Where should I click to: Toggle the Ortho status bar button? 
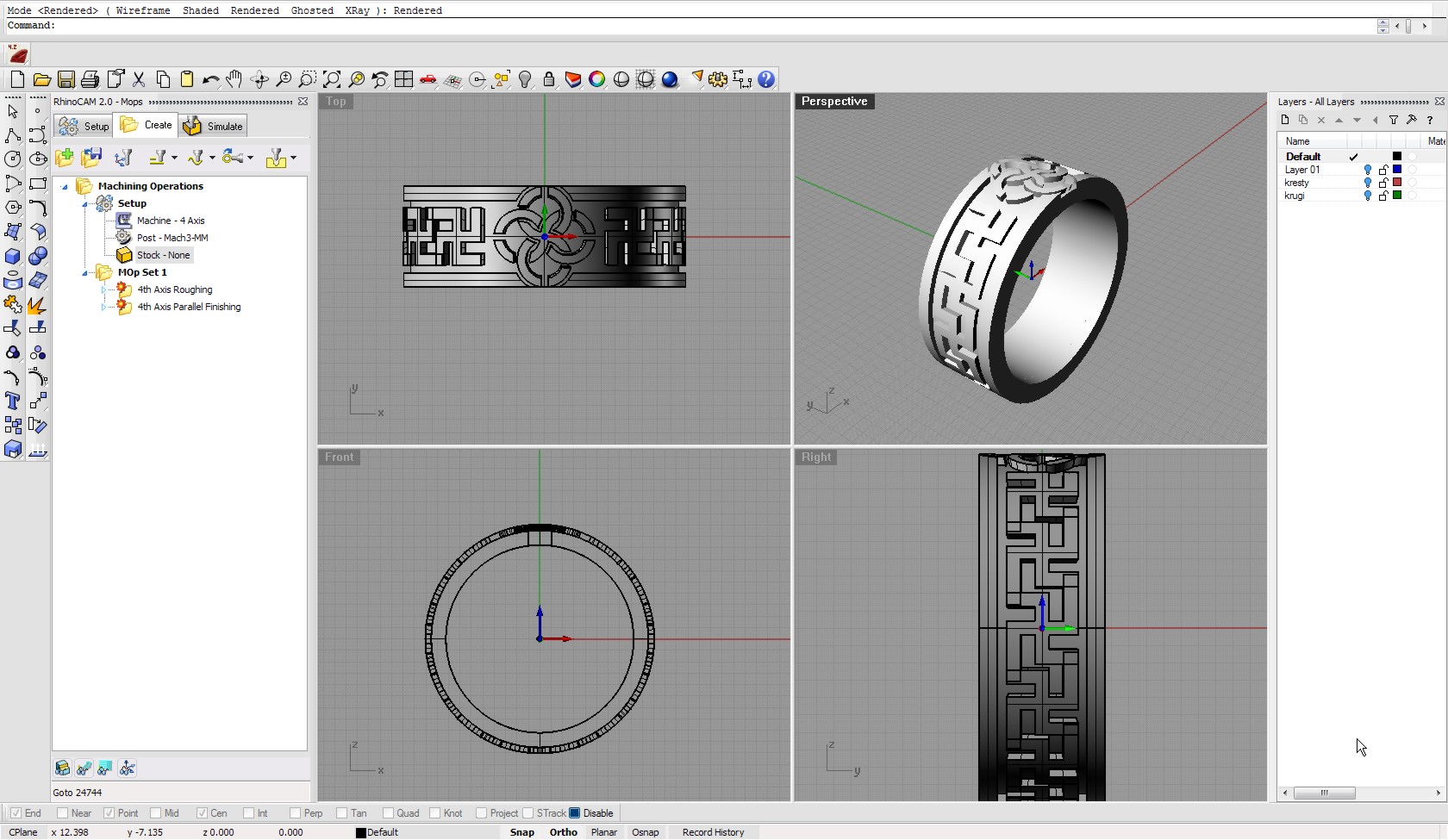pos(563,832)
